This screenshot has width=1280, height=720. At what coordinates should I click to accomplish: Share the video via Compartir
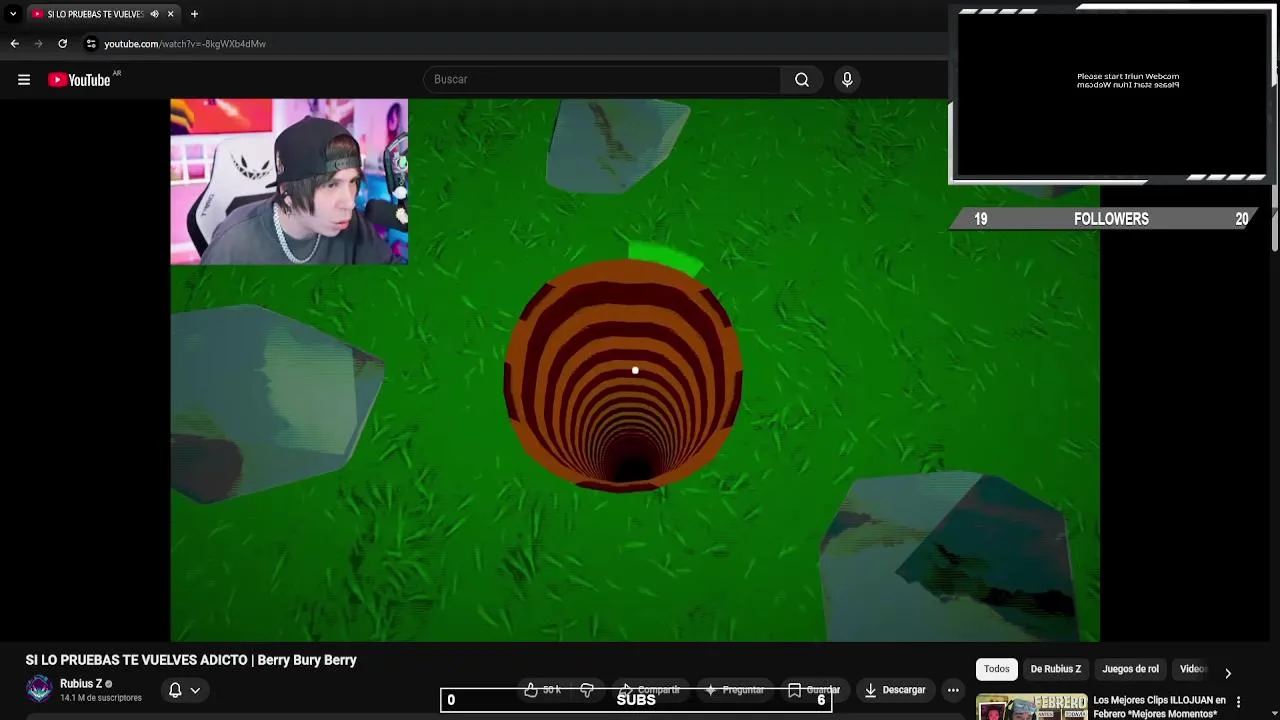[649, 690]
